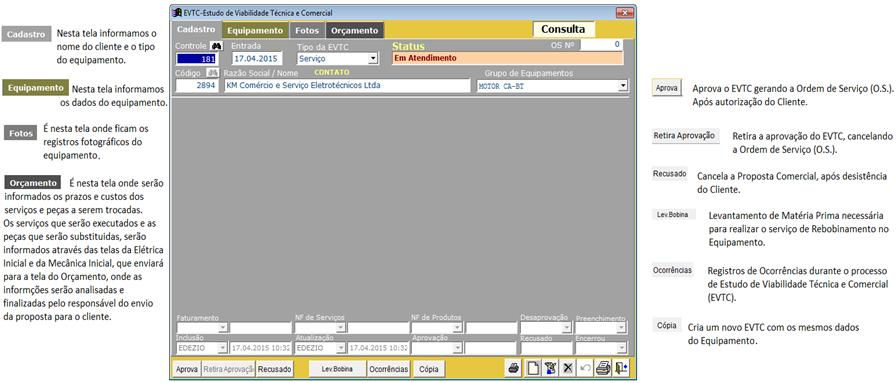
Task: Click the Retira Aprovação button
Action: [229, 369]
